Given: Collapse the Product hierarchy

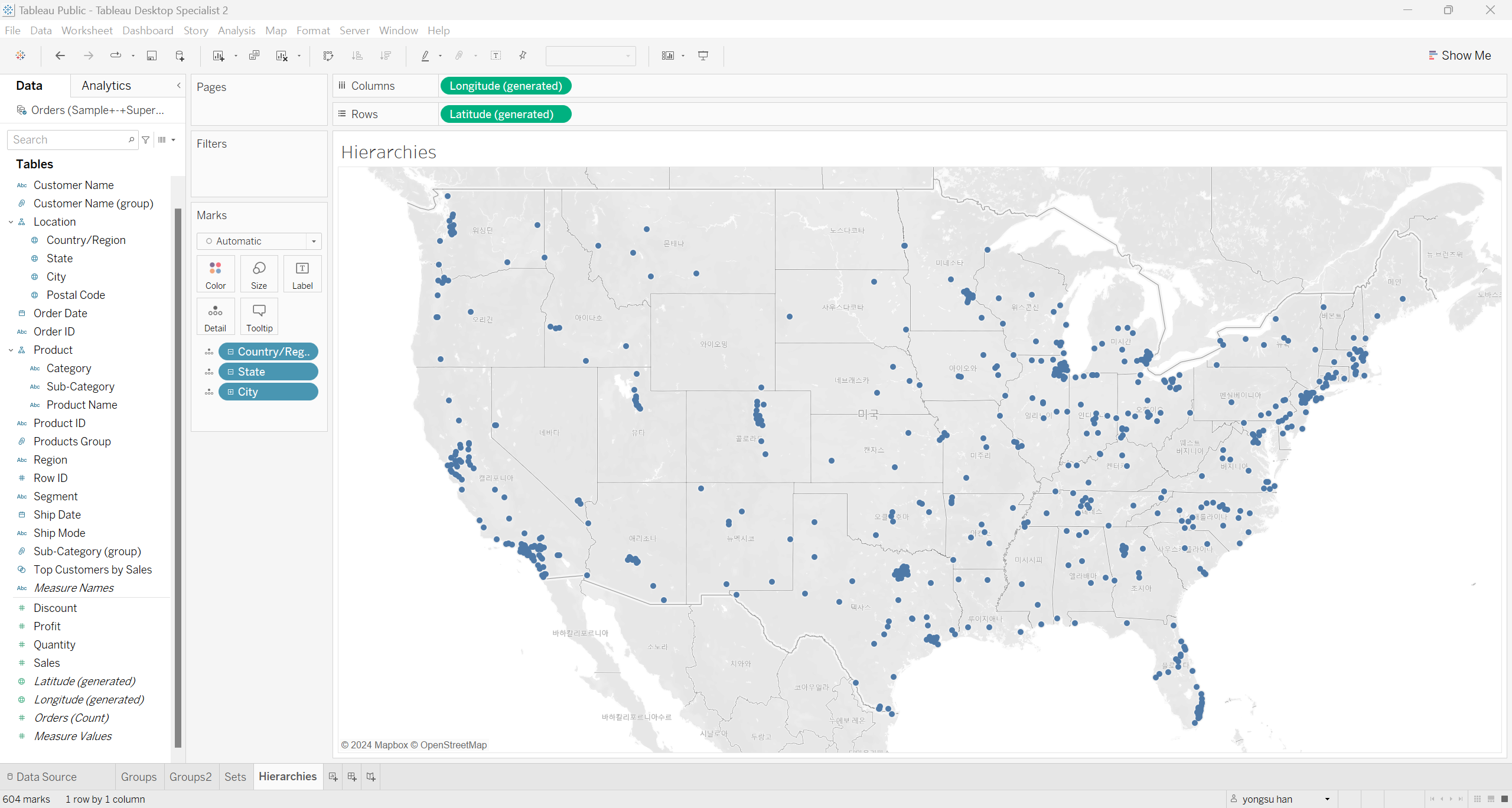Looking at the screenshot, I should pos(11,350).
